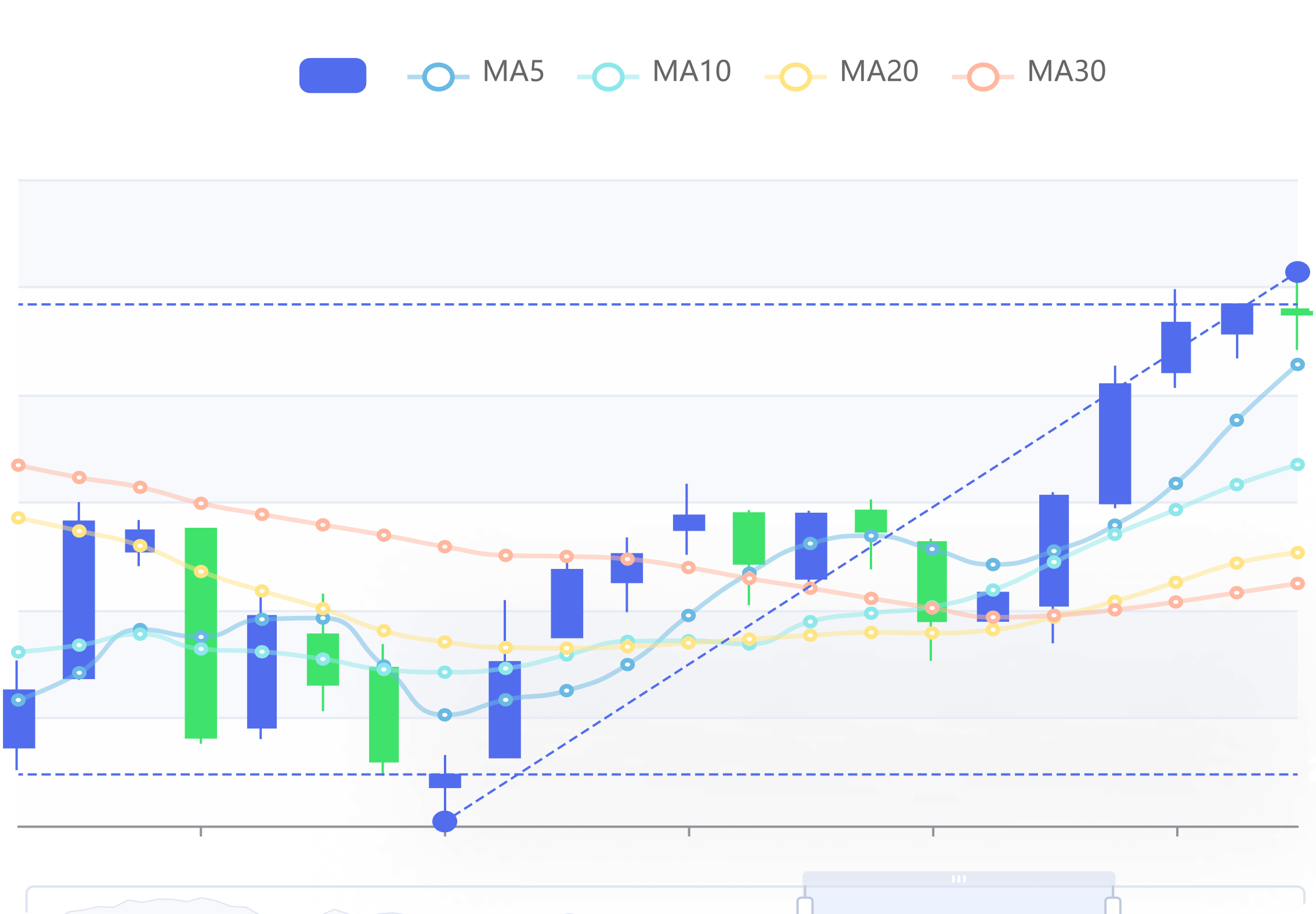Viewport: 1316px width, 914px height.
Task: Click the lowest-point marker on the axis
Action: 445,821
